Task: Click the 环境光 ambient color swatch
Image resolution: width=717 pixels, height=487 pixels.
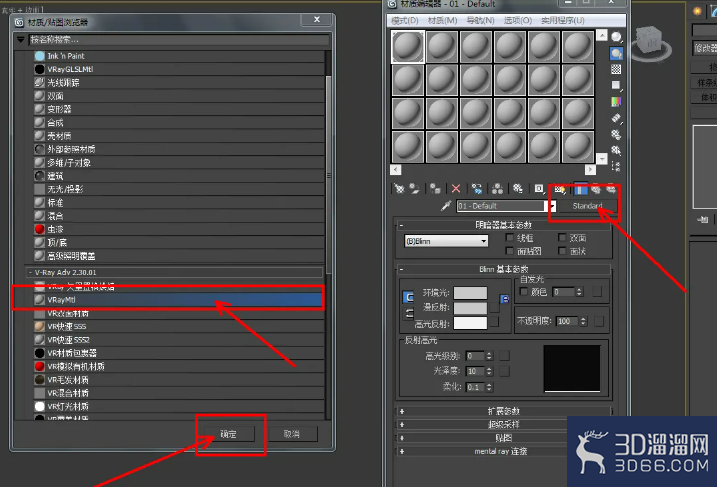Action: (x=471, y=293)
